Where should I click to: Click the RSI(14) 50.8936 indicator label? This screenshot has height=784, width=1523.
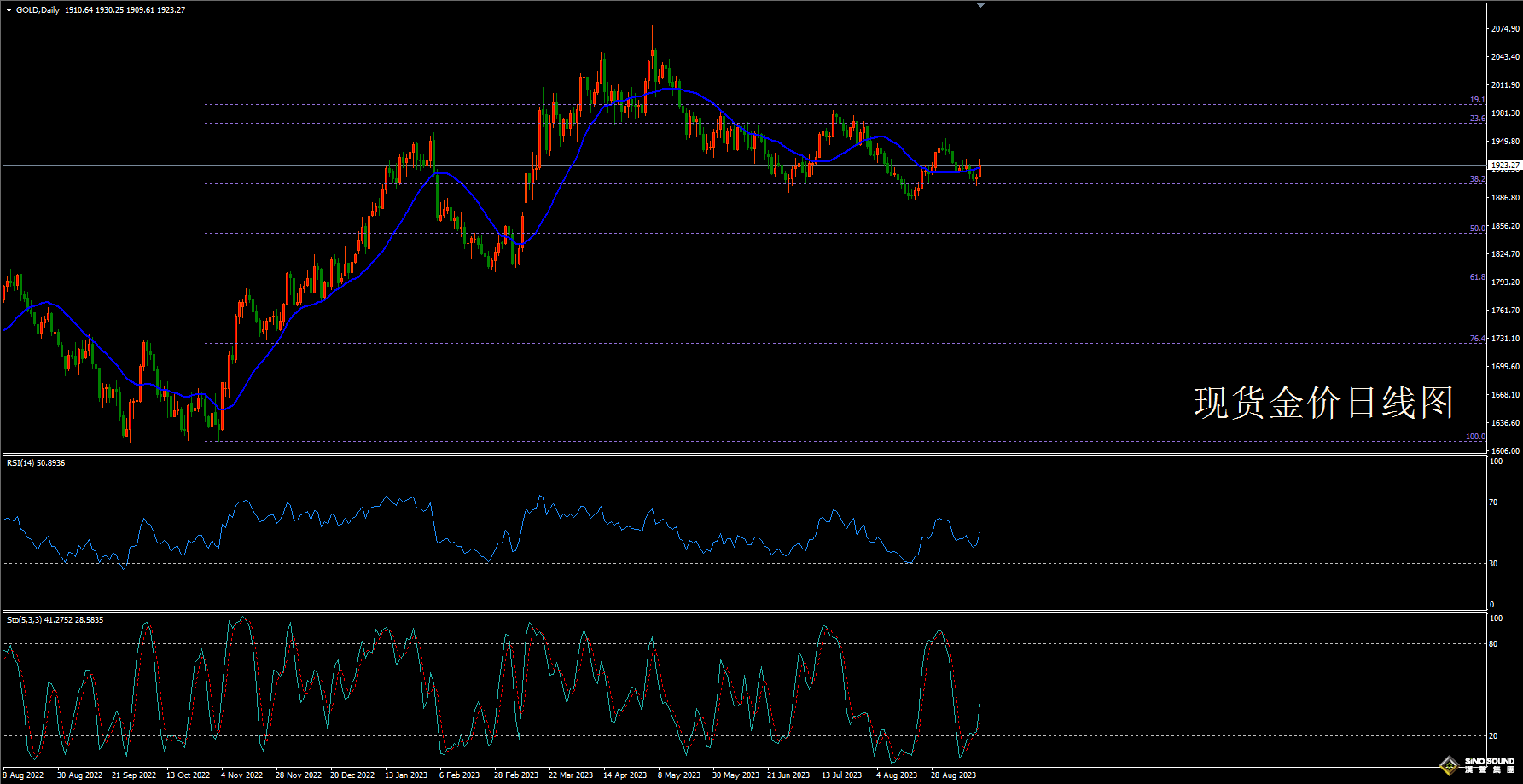(36, 462)
